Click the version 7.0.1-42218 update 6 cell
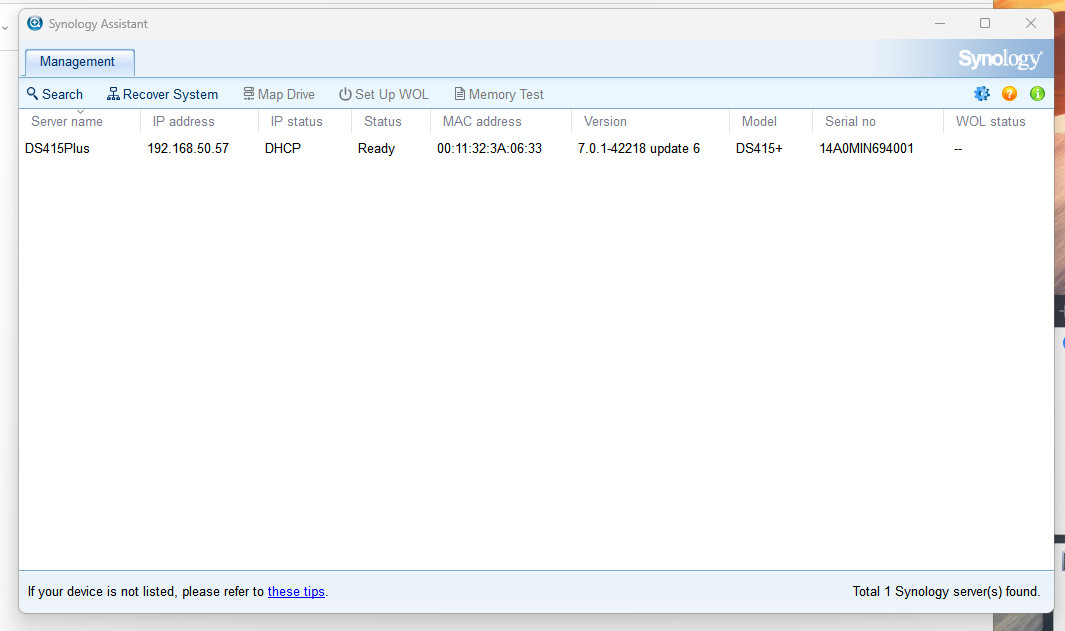Image resolution: width=1065 pixels, height=631 pixels. click(x=638, y=148)
